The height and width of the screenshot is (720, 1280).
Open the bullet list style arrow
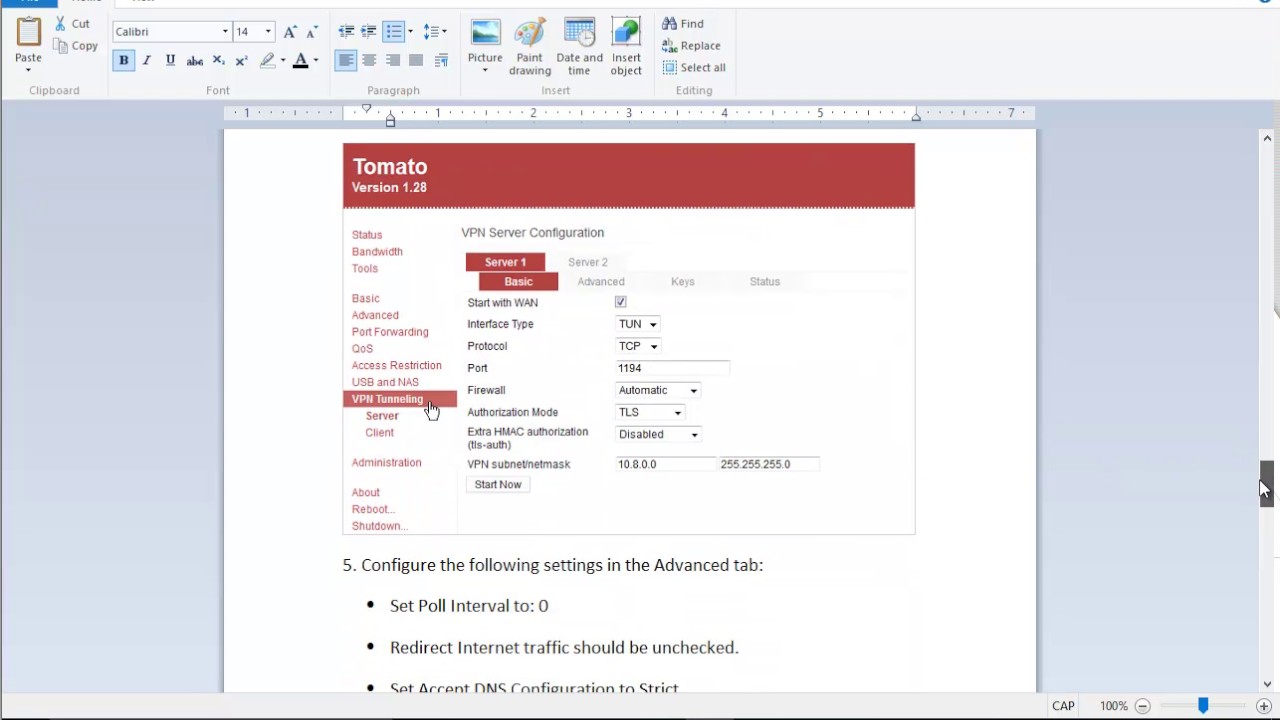point(410,32)
